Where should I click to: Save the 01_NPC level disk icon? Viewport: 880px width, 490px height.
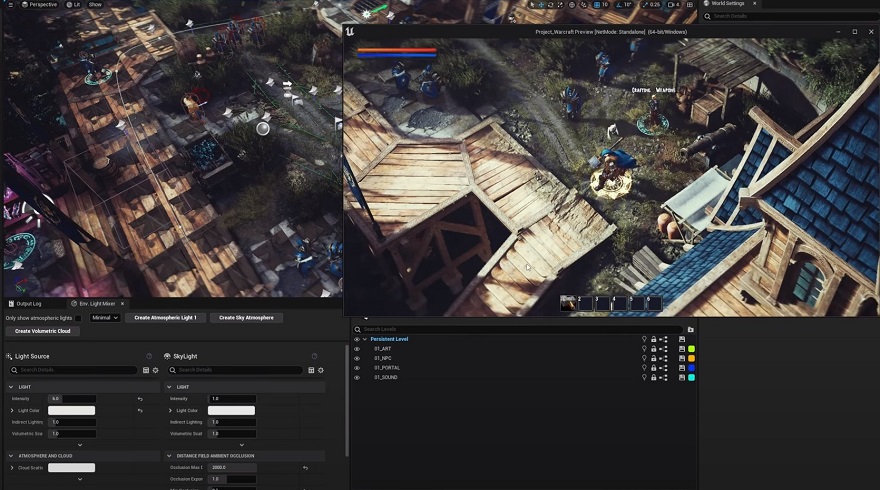click(x=682, y=359)
